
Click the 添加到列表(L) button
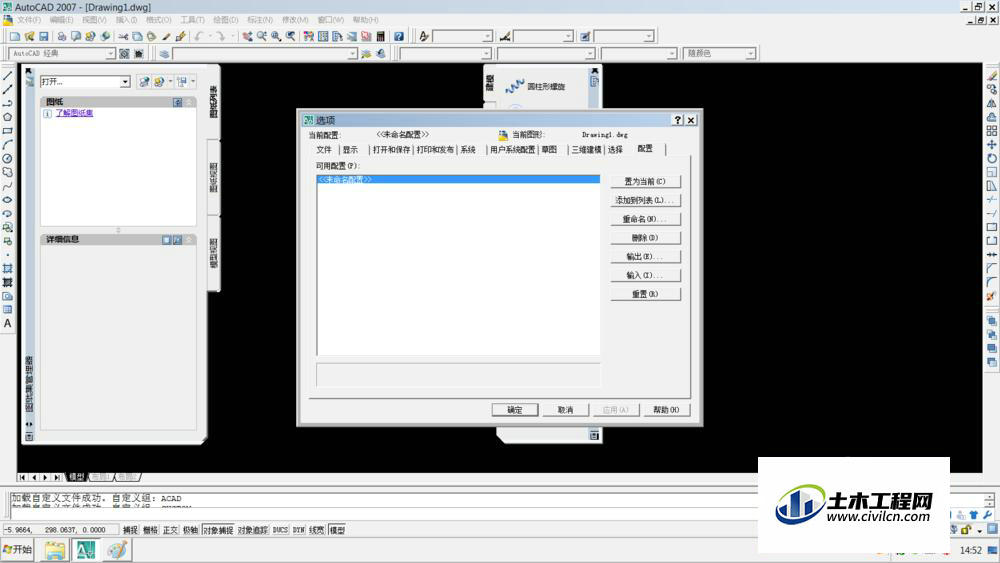(645, 200)
